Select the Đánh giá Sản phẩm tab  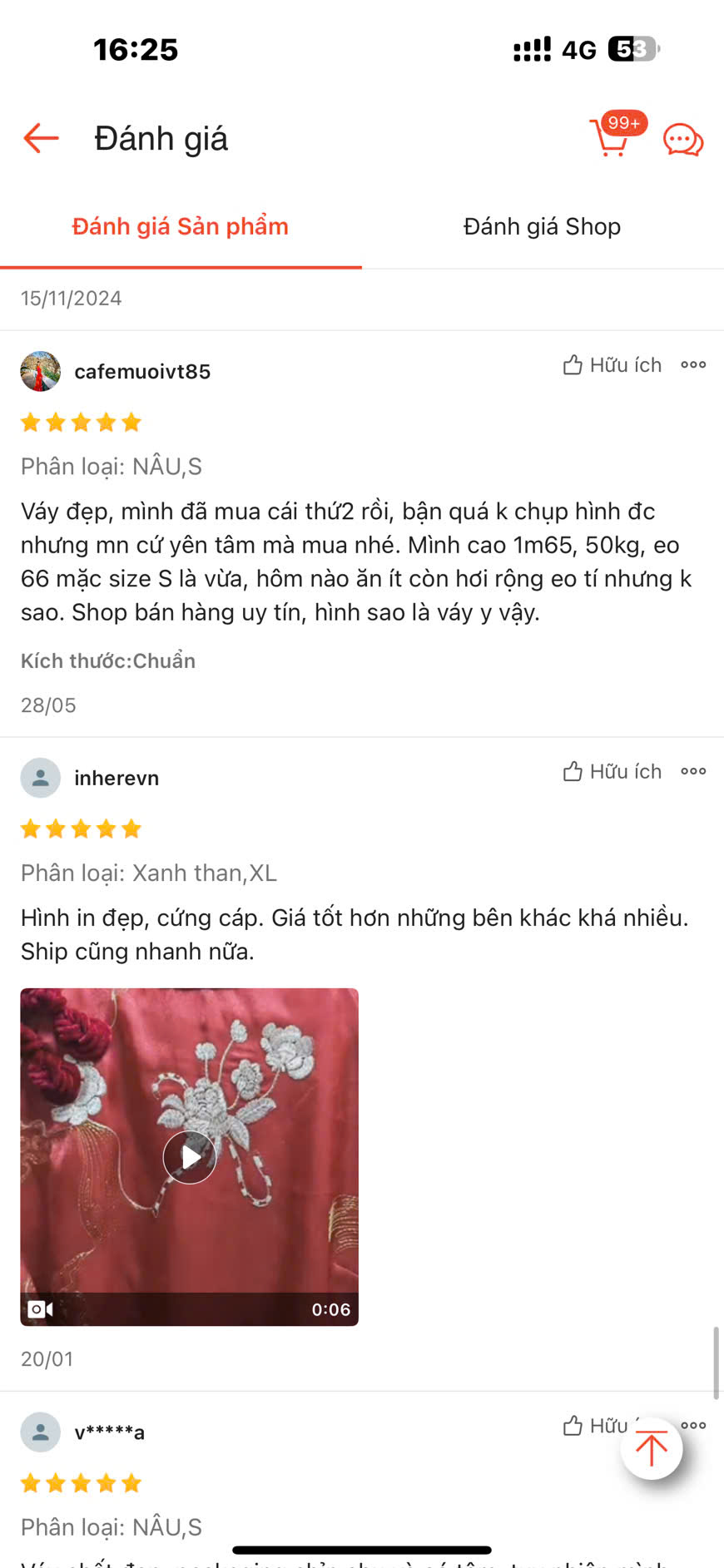[181, 226]
